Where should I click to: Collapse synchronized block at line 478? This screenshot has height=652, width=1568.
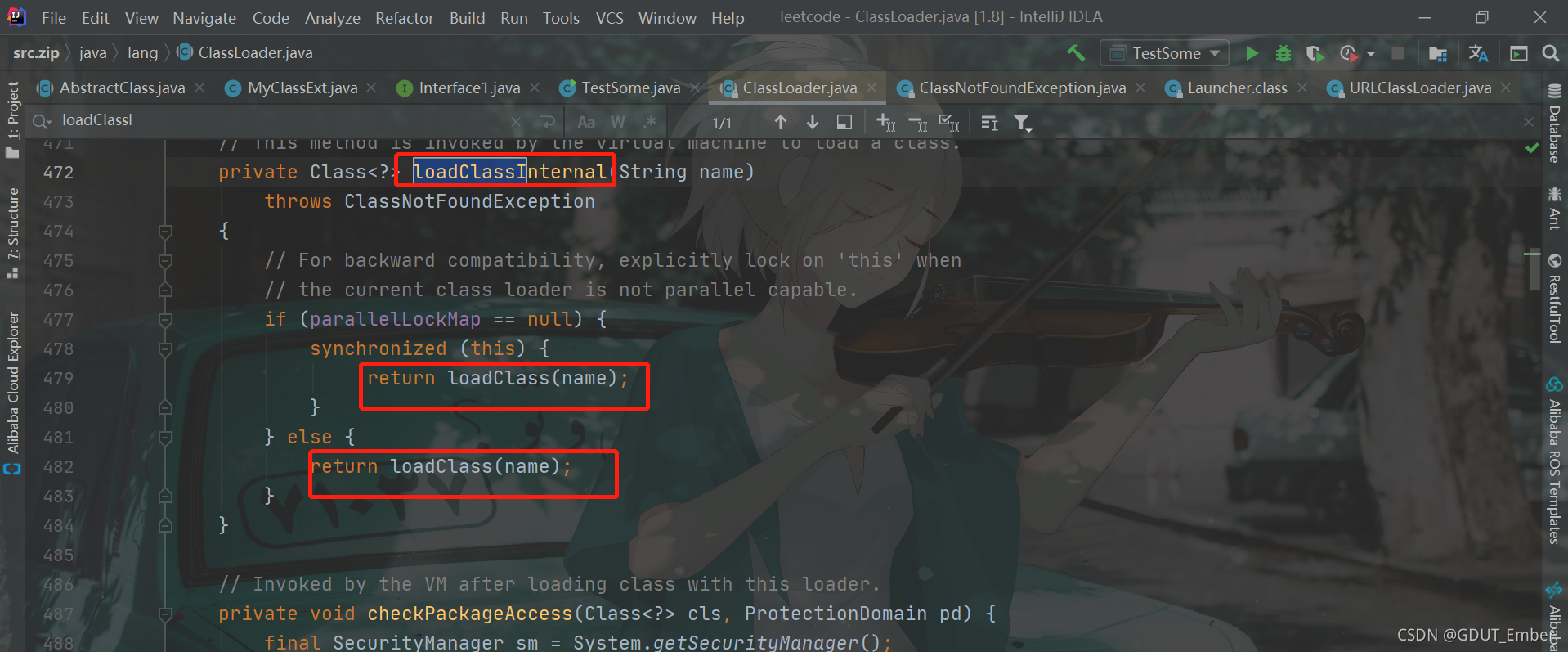(x=165, y=349)
